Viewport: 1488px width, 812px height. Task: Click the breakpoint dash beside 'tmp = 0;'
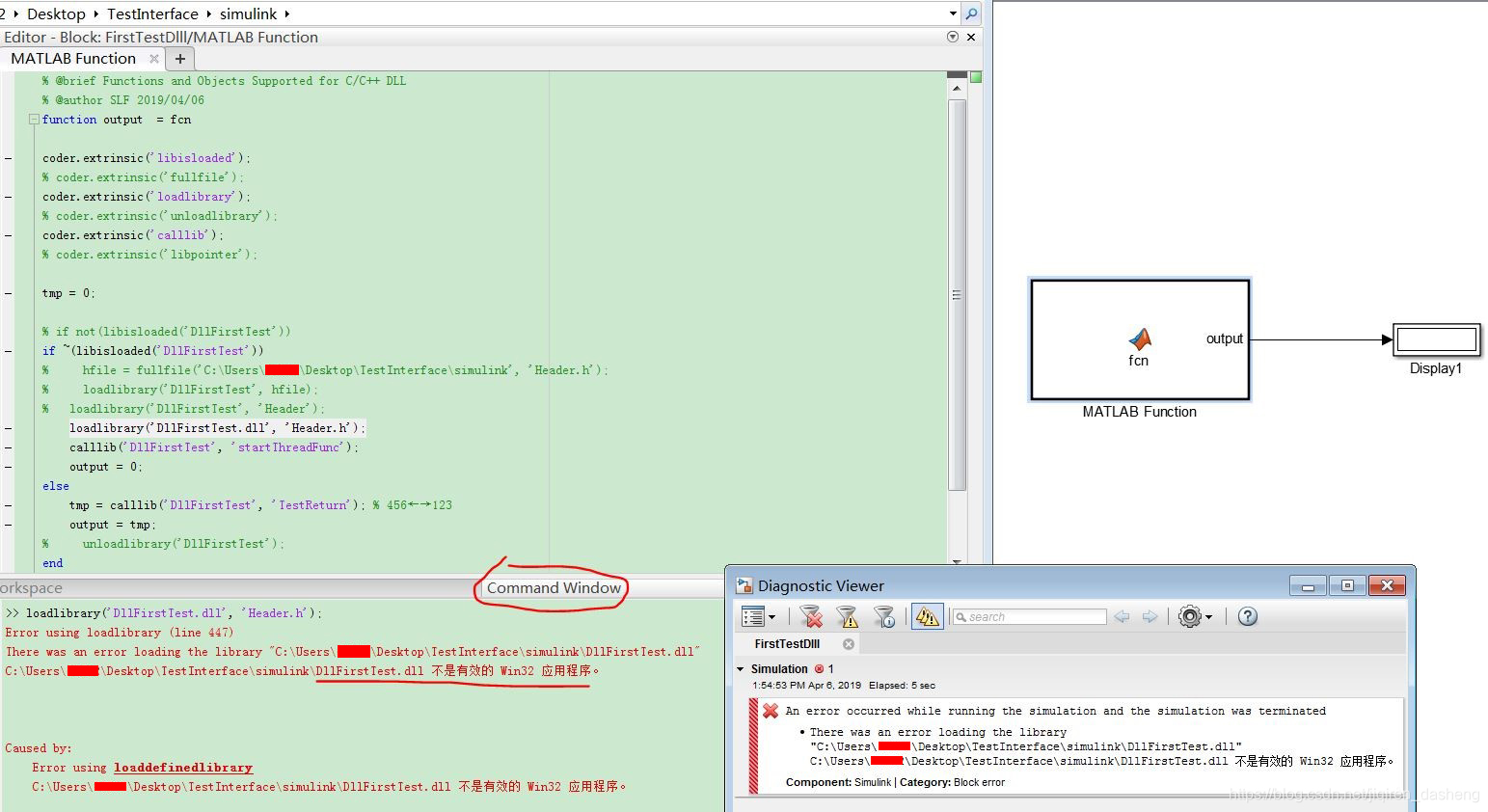(8, 293)
